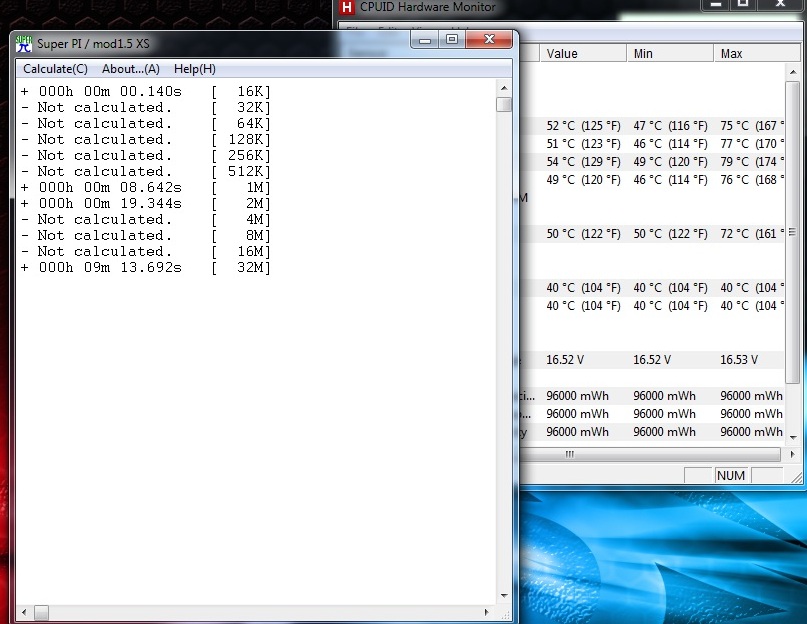The width and height of the screenshot is (807, 624).
Task: Minimize the Super PI window
Action: (425, 40)
